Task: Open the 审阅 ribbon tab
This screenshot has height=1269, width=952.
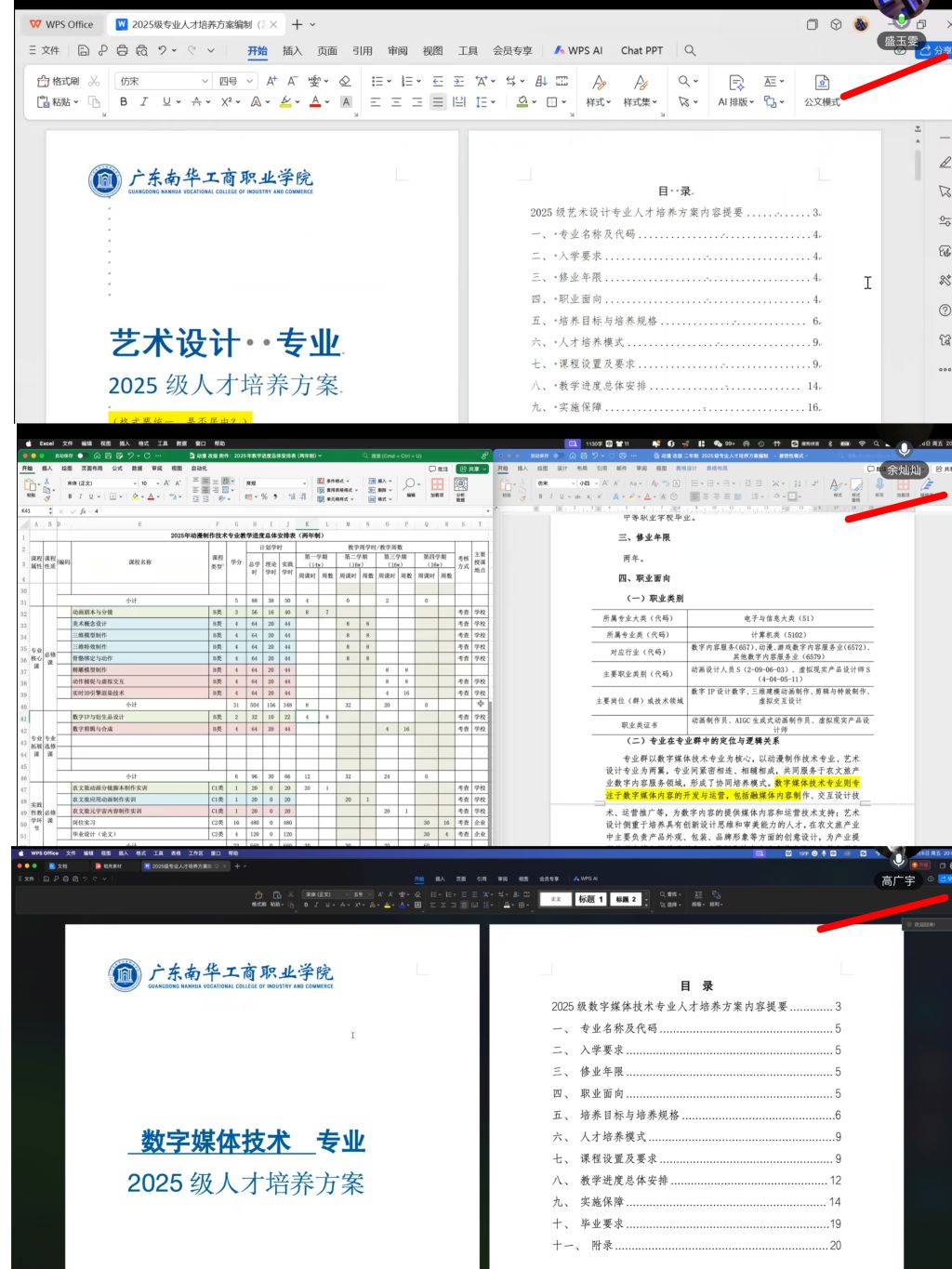Action: 398,50
